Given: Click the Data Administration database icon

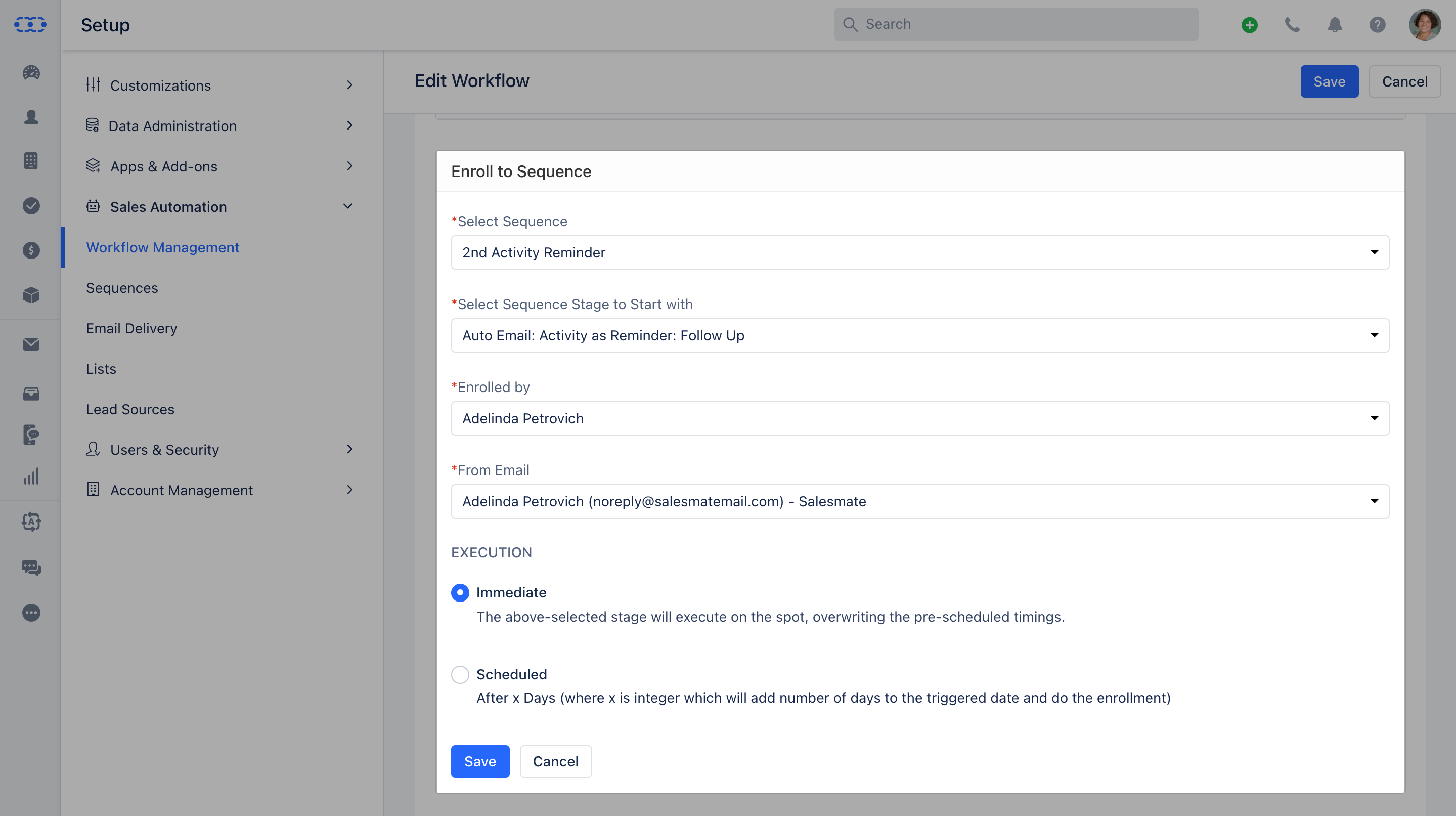Looking at the screenshot, I should pyautogui.click(x=92, y=125).
